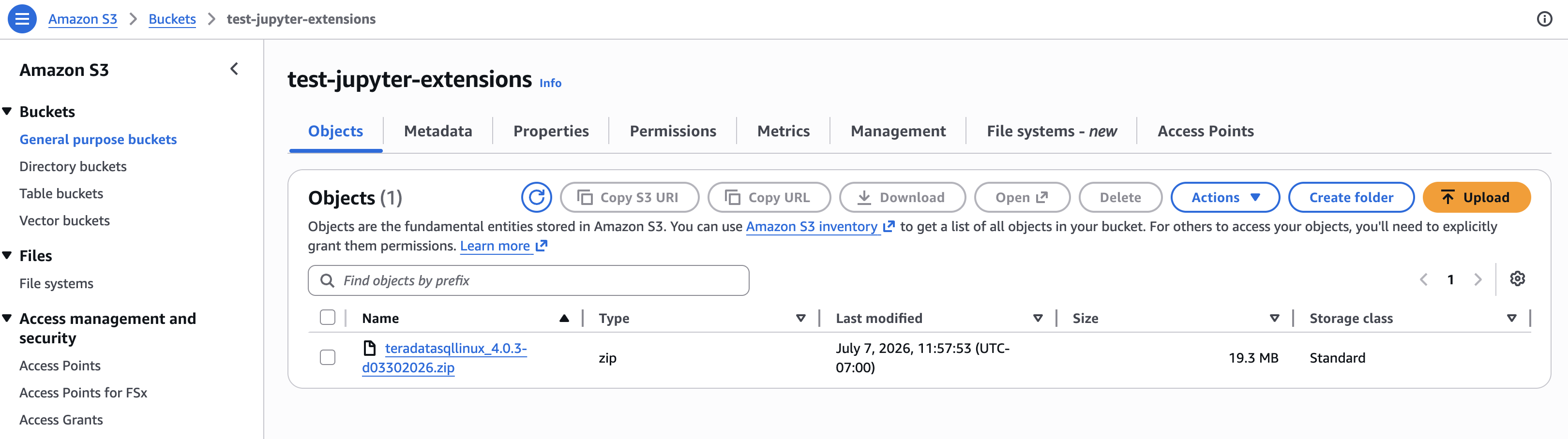This screenshot has height=439, width=1568.
Task: Click the Delete button
Action: point(1120,197)
